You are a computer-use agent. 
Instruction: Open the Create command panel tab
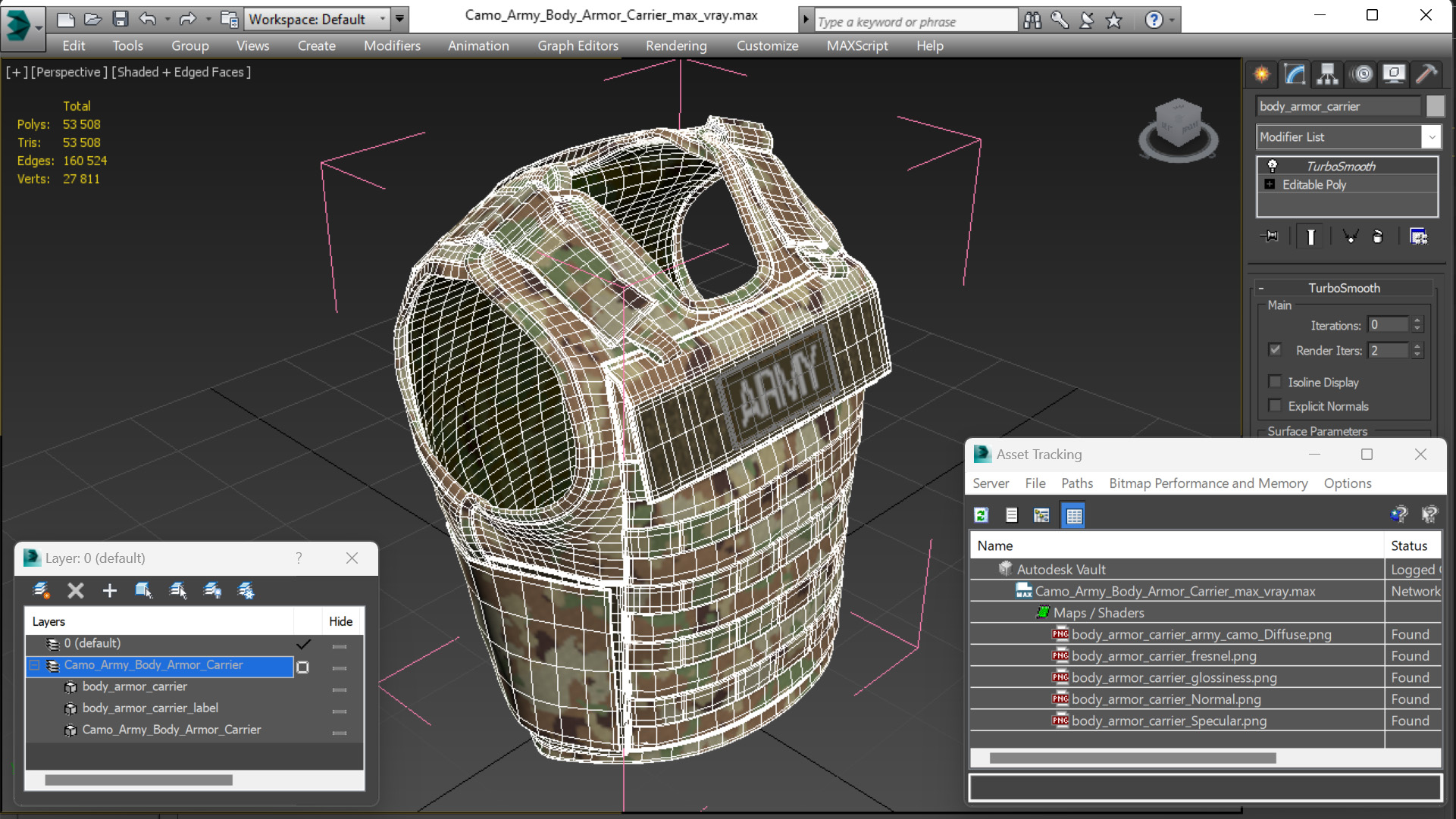1262,73
